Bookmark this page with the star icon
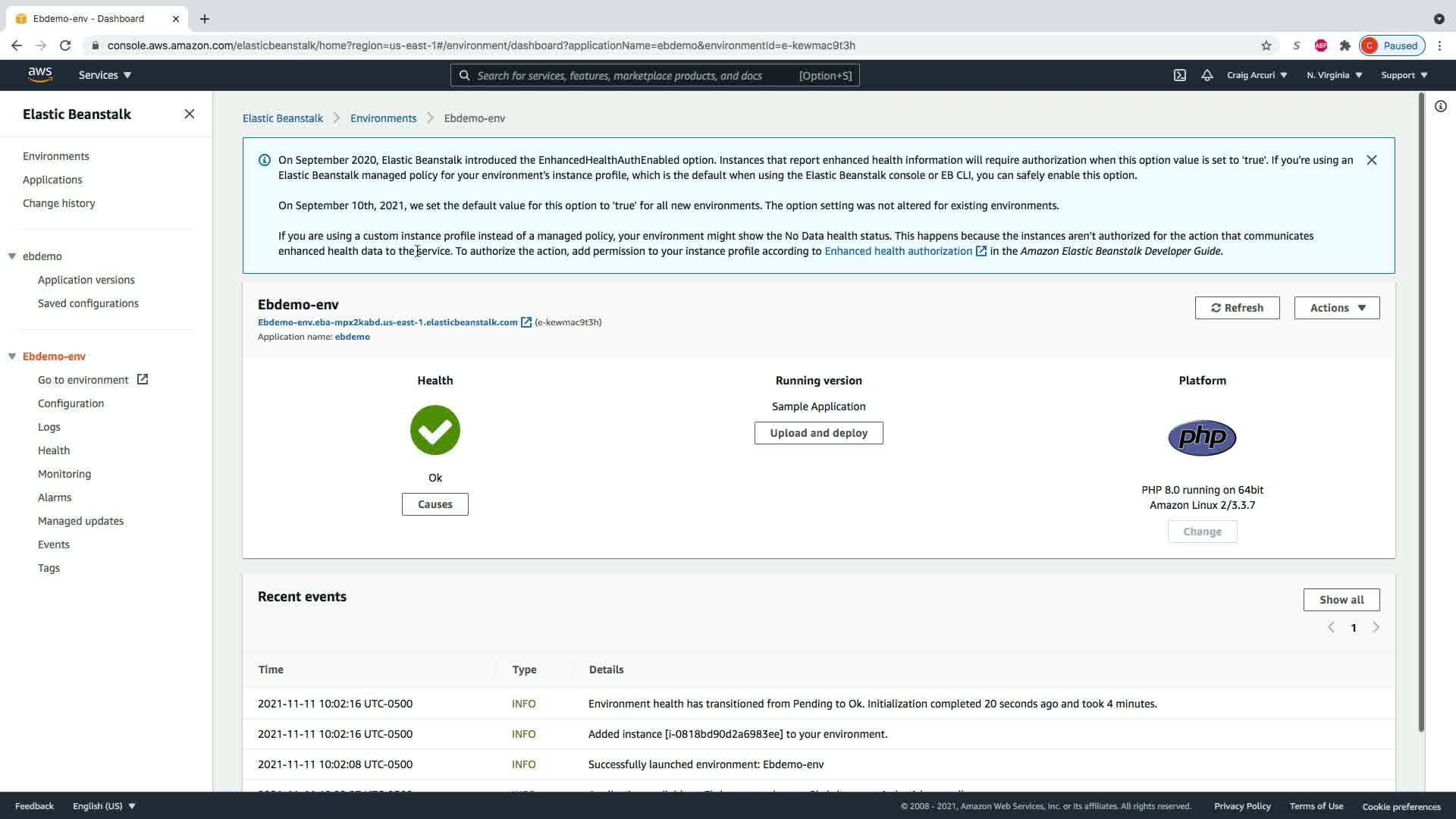The image size is (1456, 819). [1266, 45]
